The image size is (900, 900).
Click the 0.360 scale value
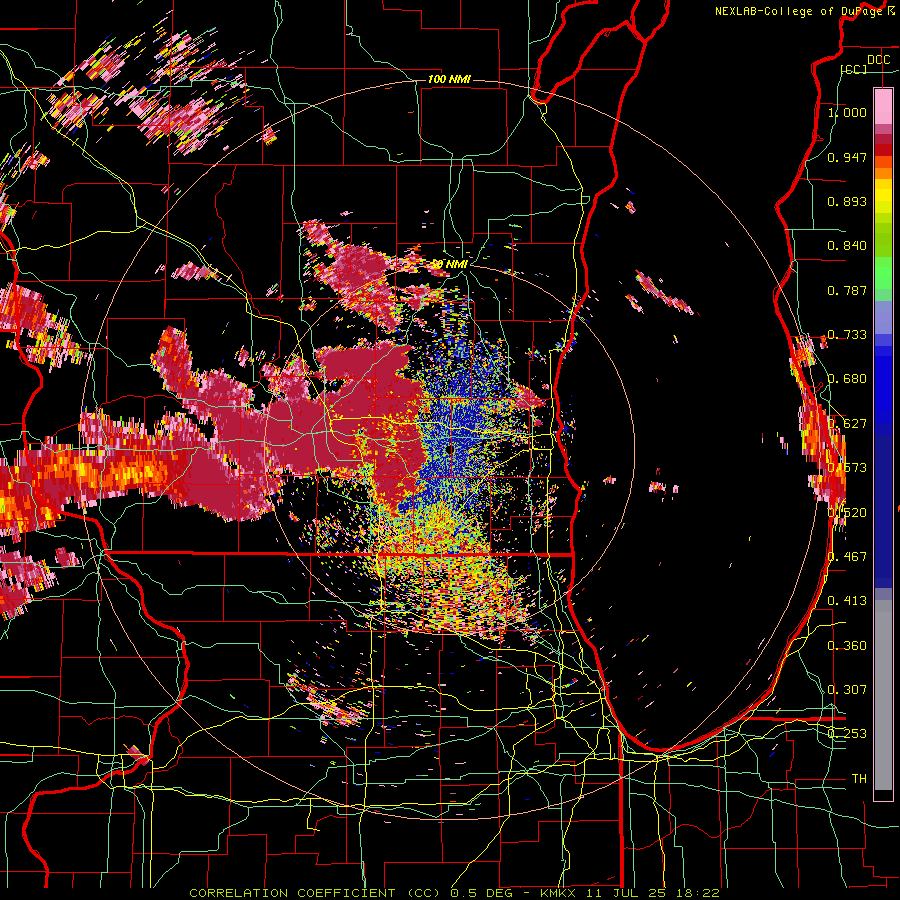point(847,646)
